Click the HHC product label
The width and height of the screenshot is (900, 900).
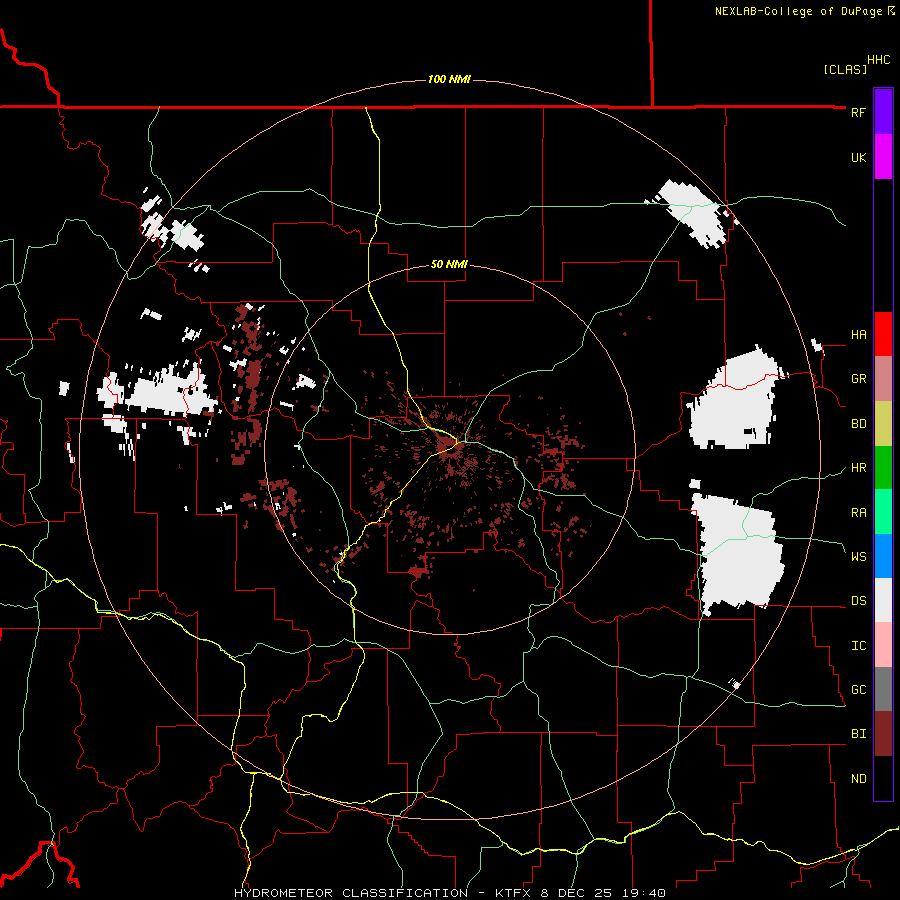878,60
